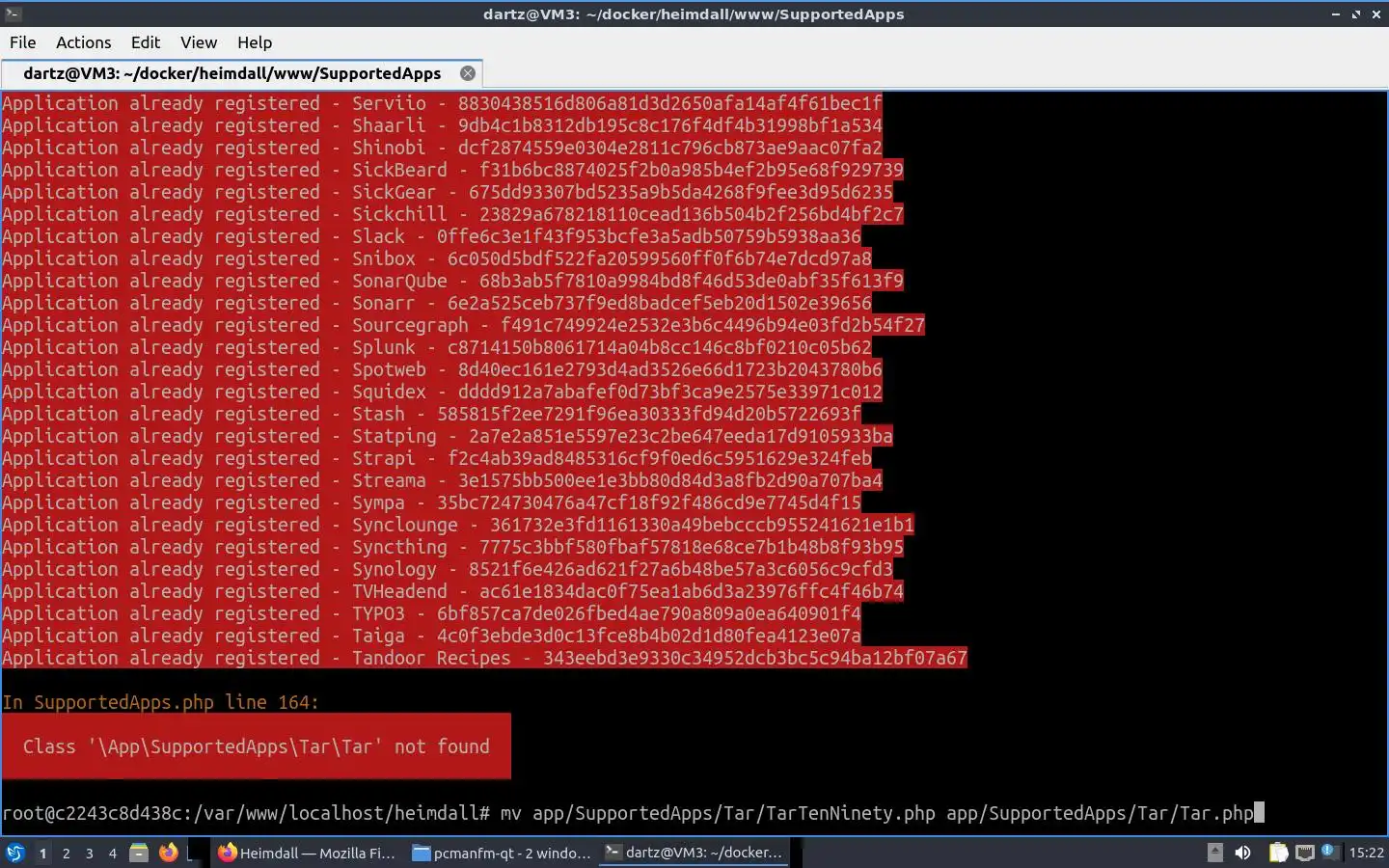Open the LXQt application menu
1389x868 pixels.
click(x=15, y=853)
